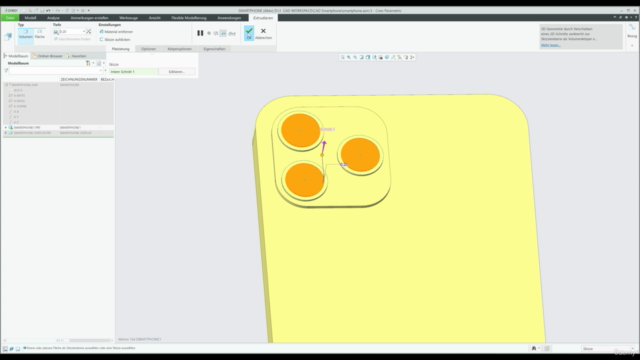Switch to the Ordner-Browser tab
This screenshot has height=360, width=640.
(x=47, y=56)
